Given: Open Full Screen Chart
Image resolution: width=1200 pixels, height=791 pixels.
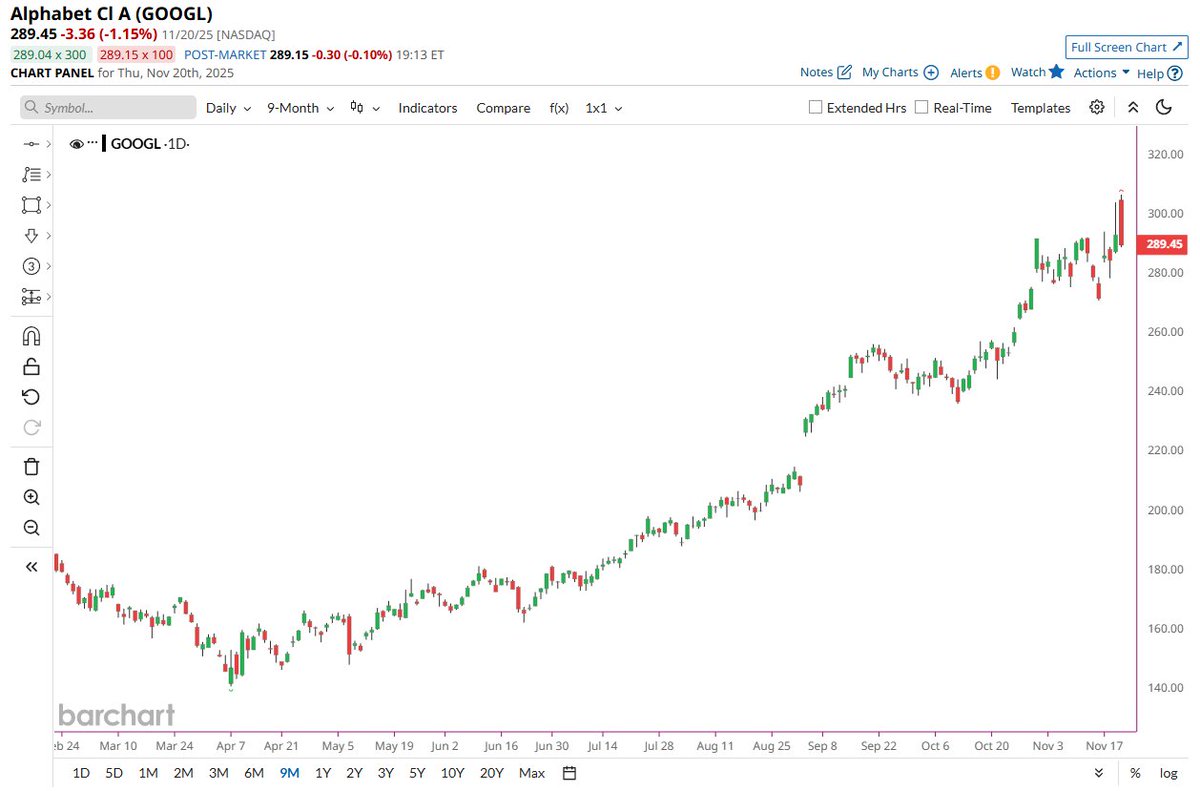Looking at the screenshot, I should coord(1125,47).
